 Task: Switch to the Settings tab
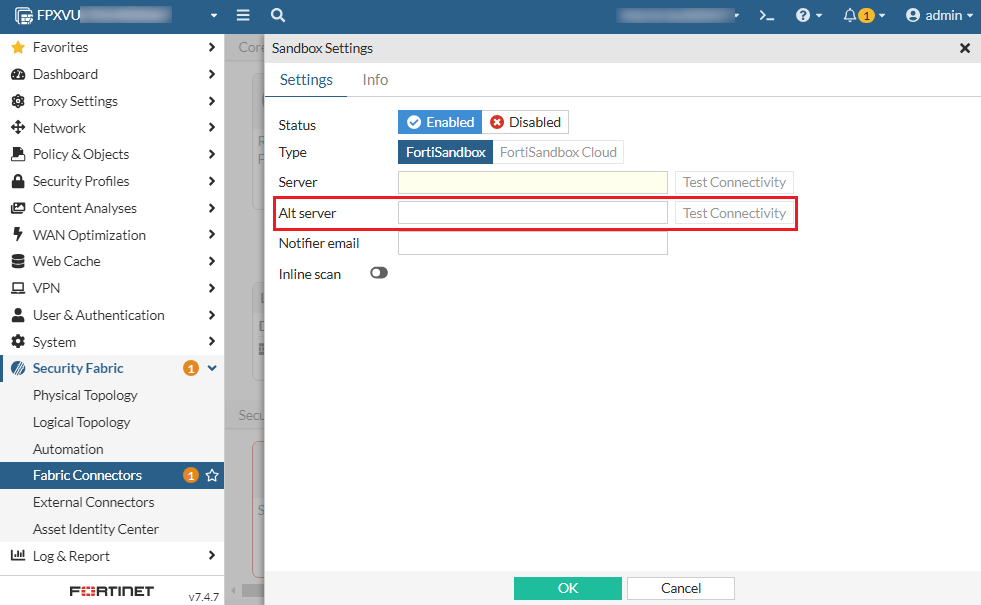[306, 80]
